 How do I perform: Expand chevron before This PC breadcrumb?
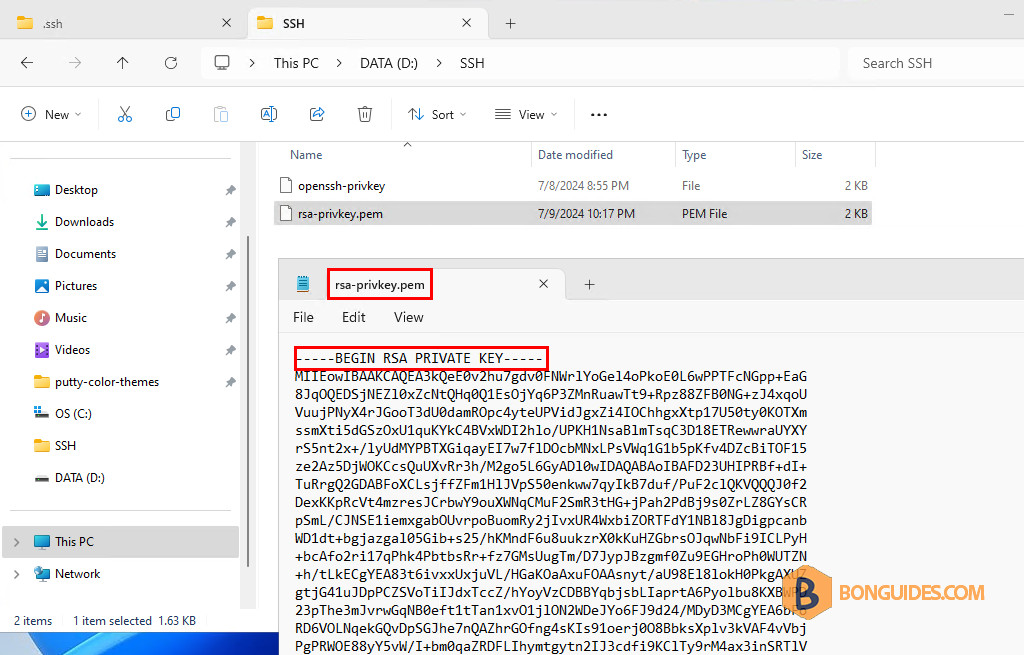[252, 63]
